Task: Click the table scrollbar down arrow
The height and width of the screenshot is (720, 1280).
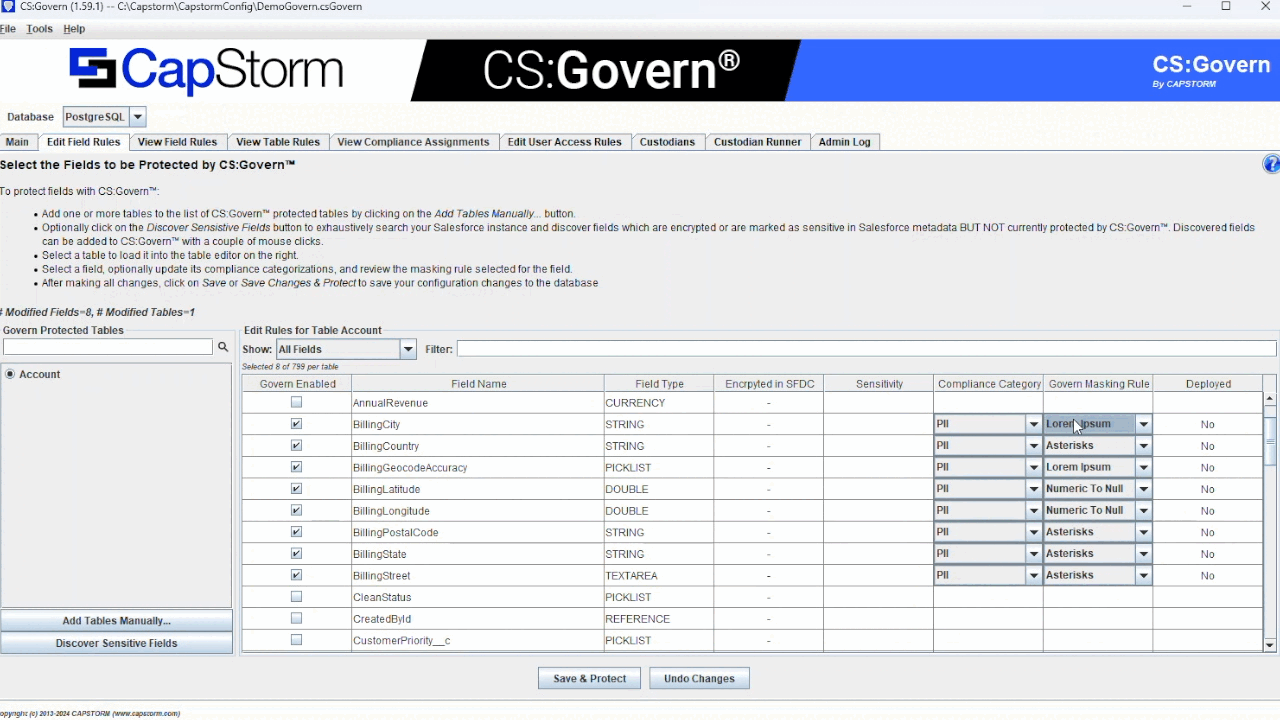Action: [1270, 646]
